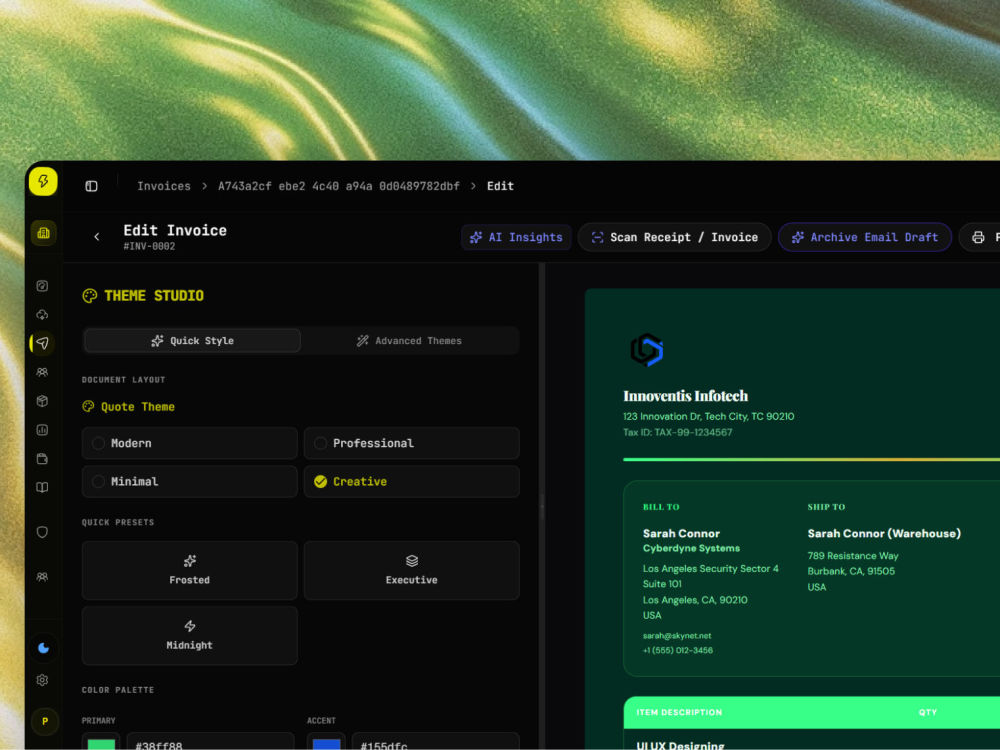Screen dimensions: 1000x750
Task: Open the shield security icon in sidebar
Action: tap(42, 532)
